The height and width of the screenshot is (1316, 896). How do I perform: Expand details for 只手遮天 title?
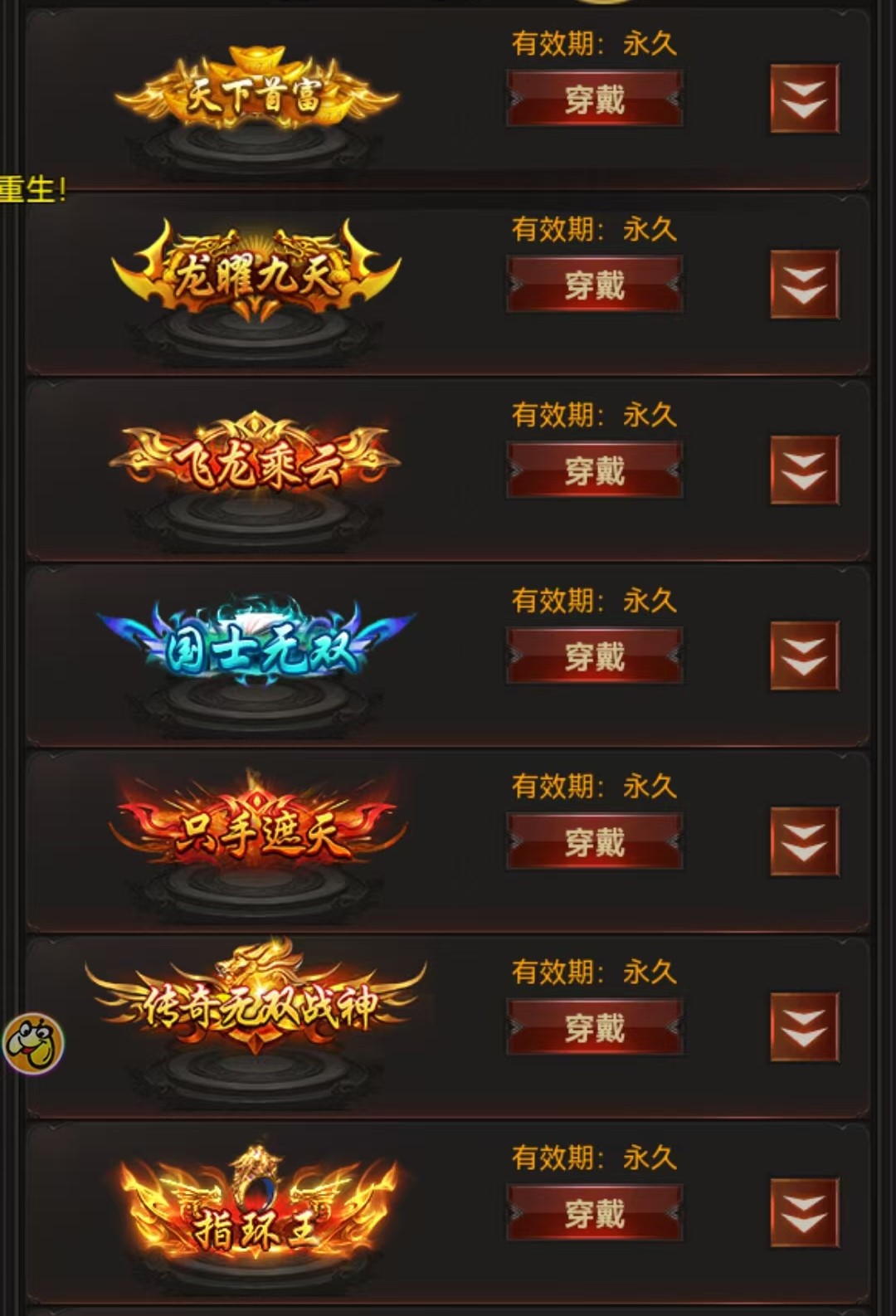coord(804,841)
